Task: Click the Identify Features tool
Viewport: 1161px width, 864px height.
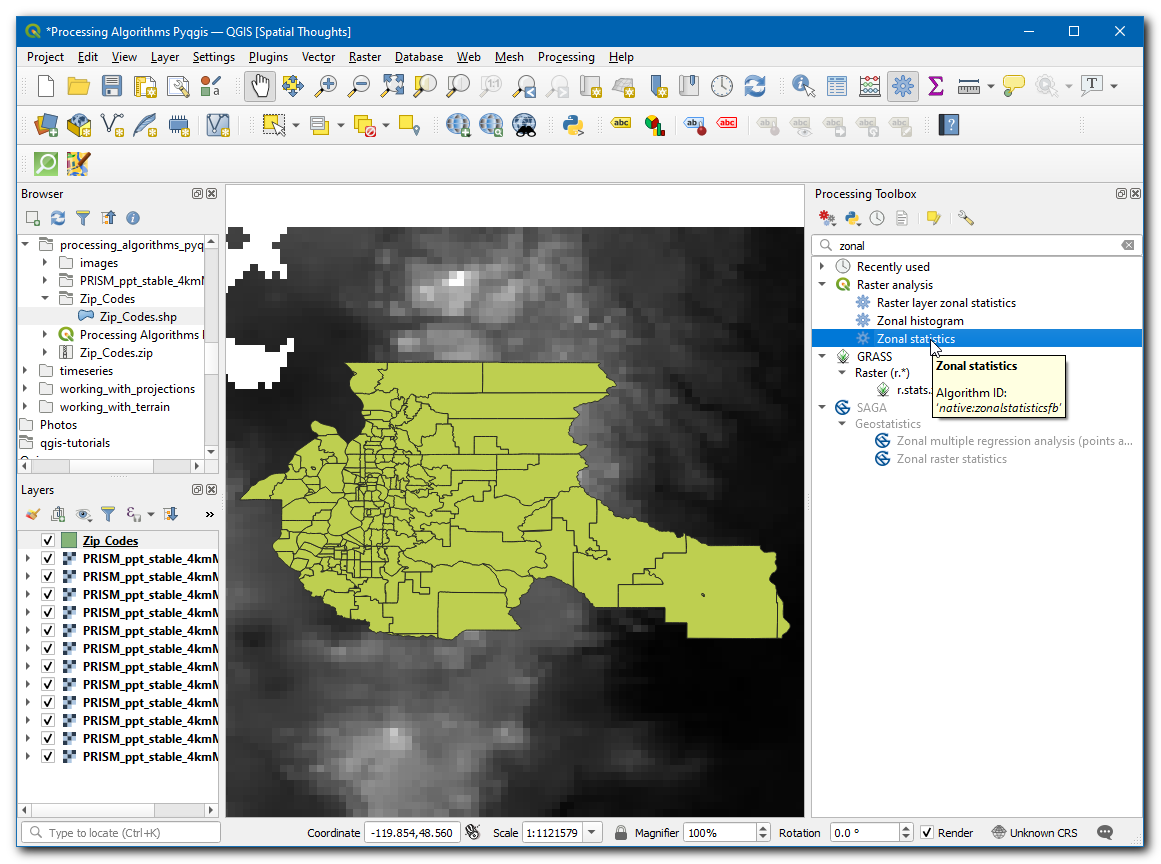Action: pyautogui.click(x=803, y=86)
